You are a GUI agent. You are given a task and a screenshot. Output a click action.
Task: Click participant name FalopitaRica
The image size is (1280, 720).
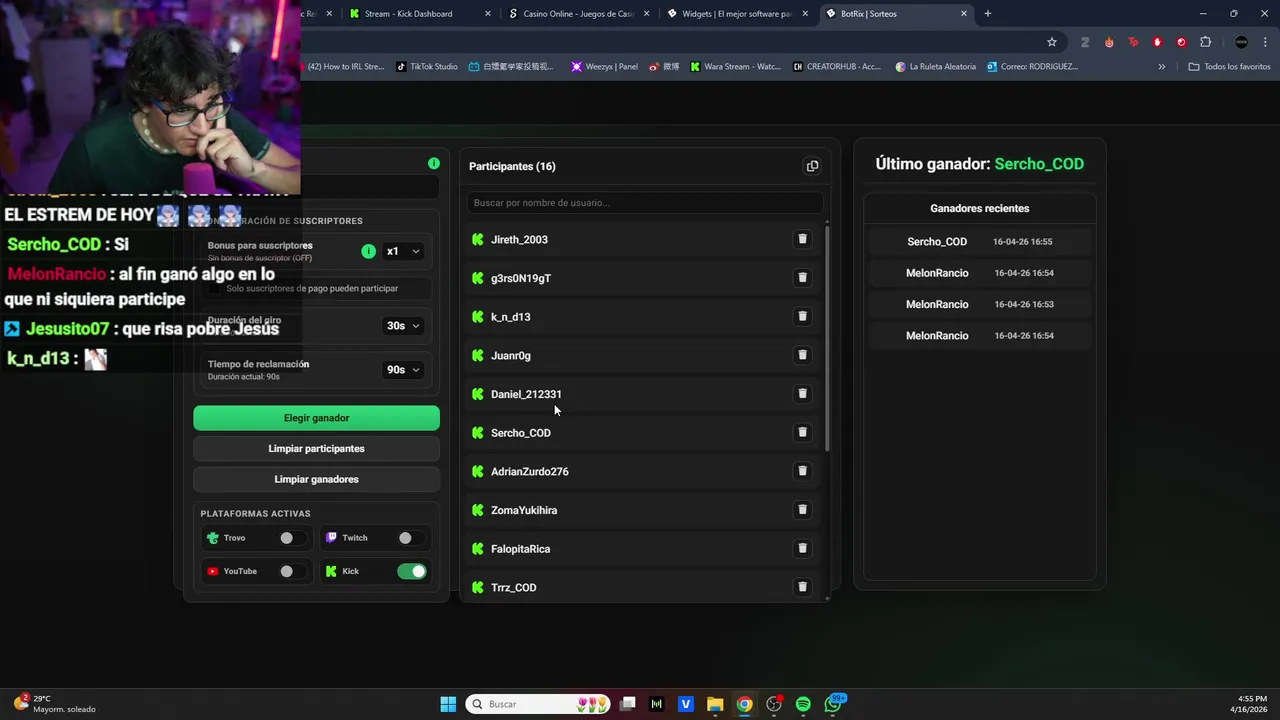tap(520, 549)
